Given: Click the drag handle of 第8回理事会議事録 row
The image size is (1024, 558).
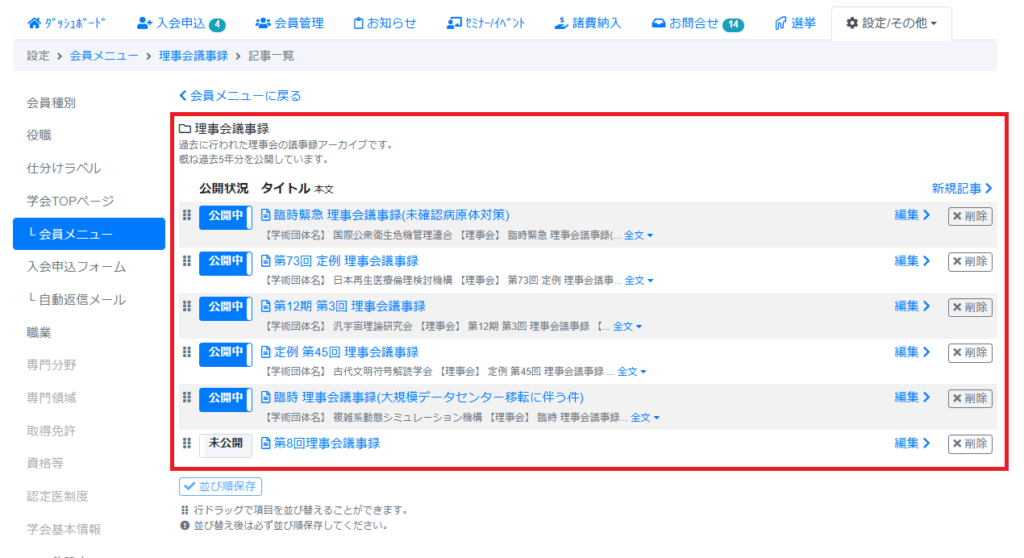Looking at the screenshot, I should (x=186, y=443).
